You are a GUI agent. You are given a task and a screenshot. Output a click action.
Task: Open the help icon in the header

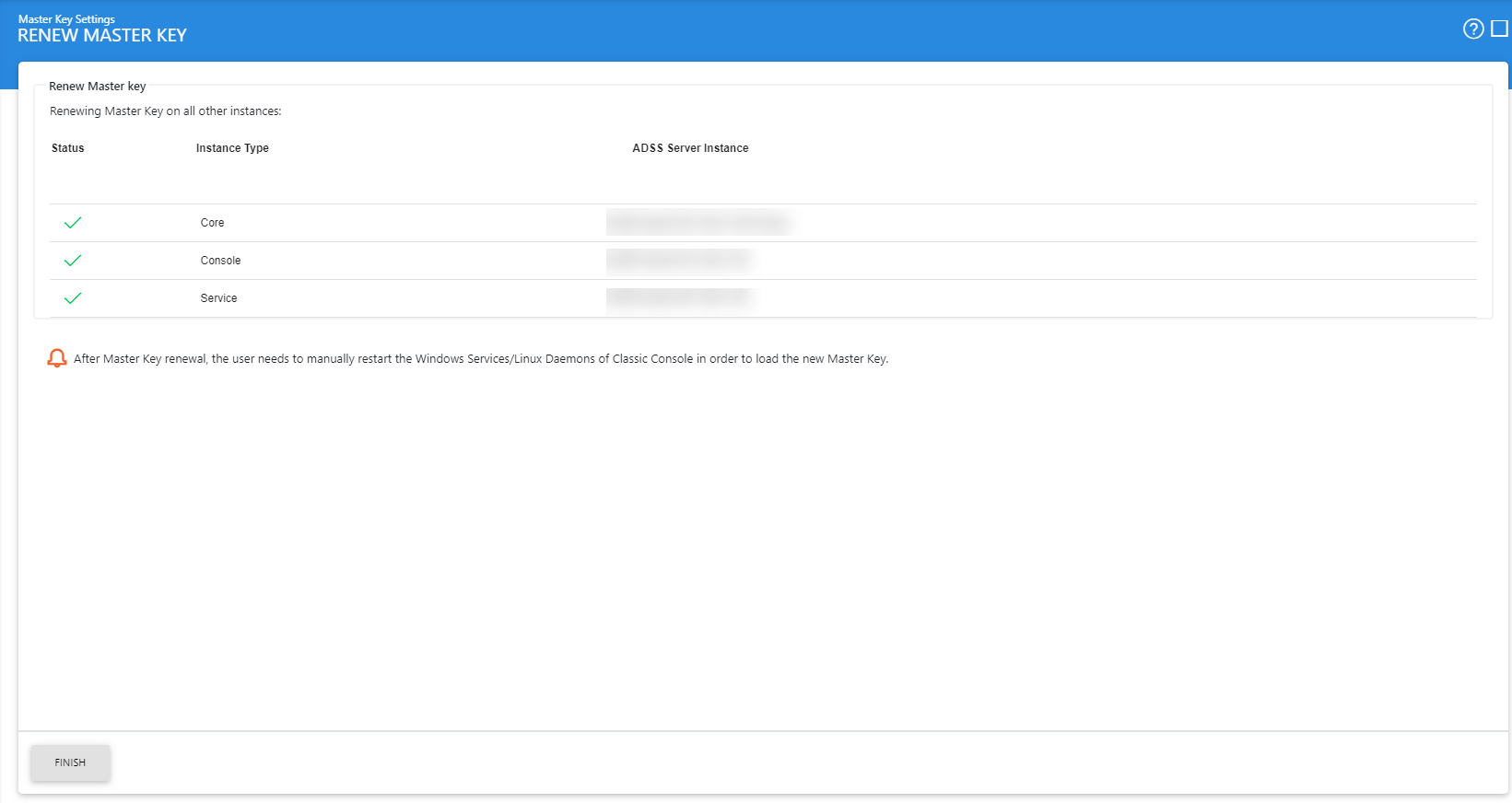[x=1472, y=29]
